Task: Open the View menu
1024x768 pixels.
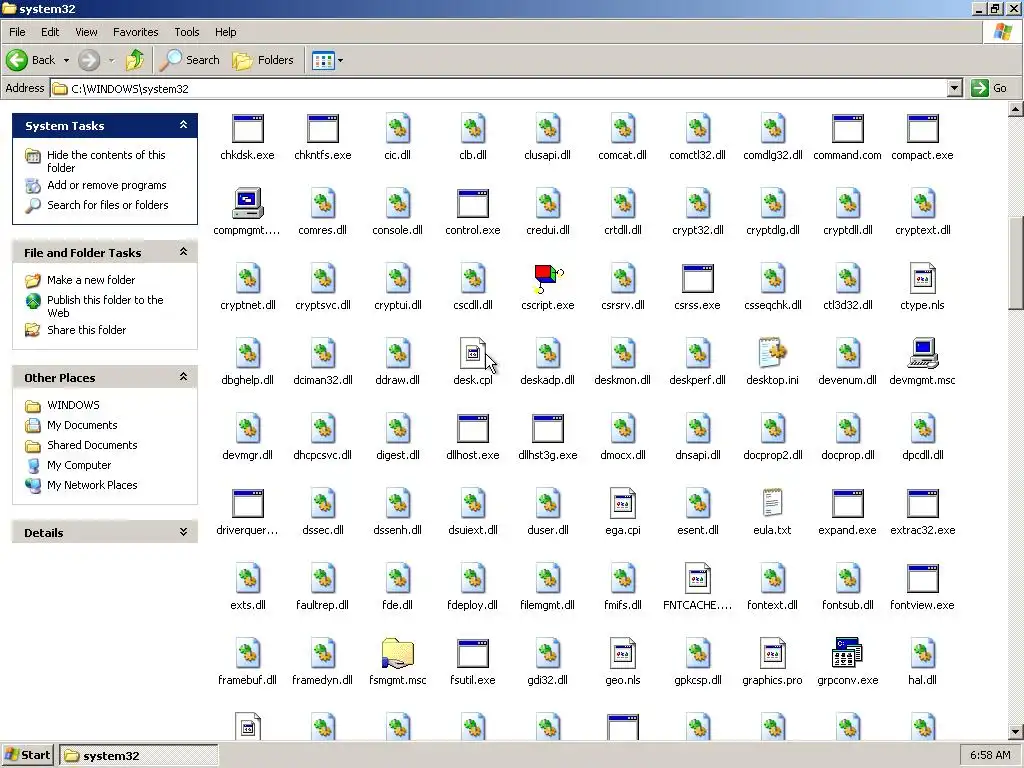Action: pos(86,32)
